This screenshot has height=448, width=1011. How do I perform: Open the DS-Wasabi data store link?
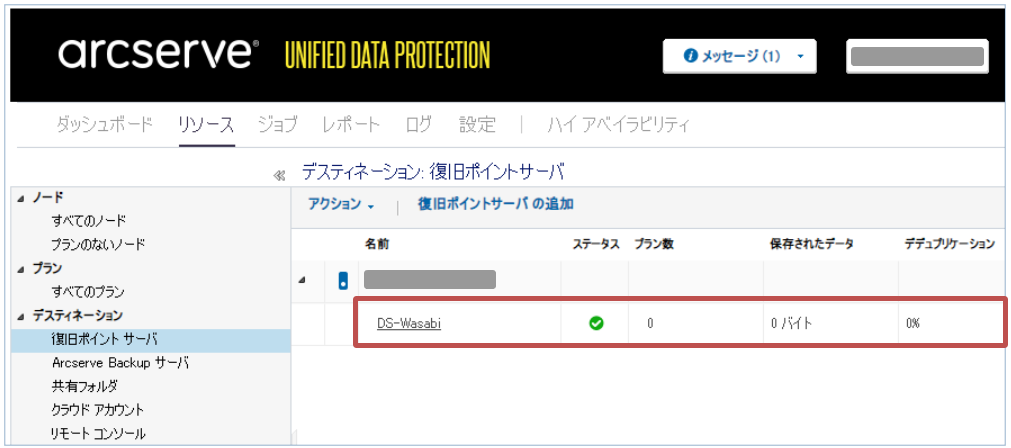(x=409, y=323)
